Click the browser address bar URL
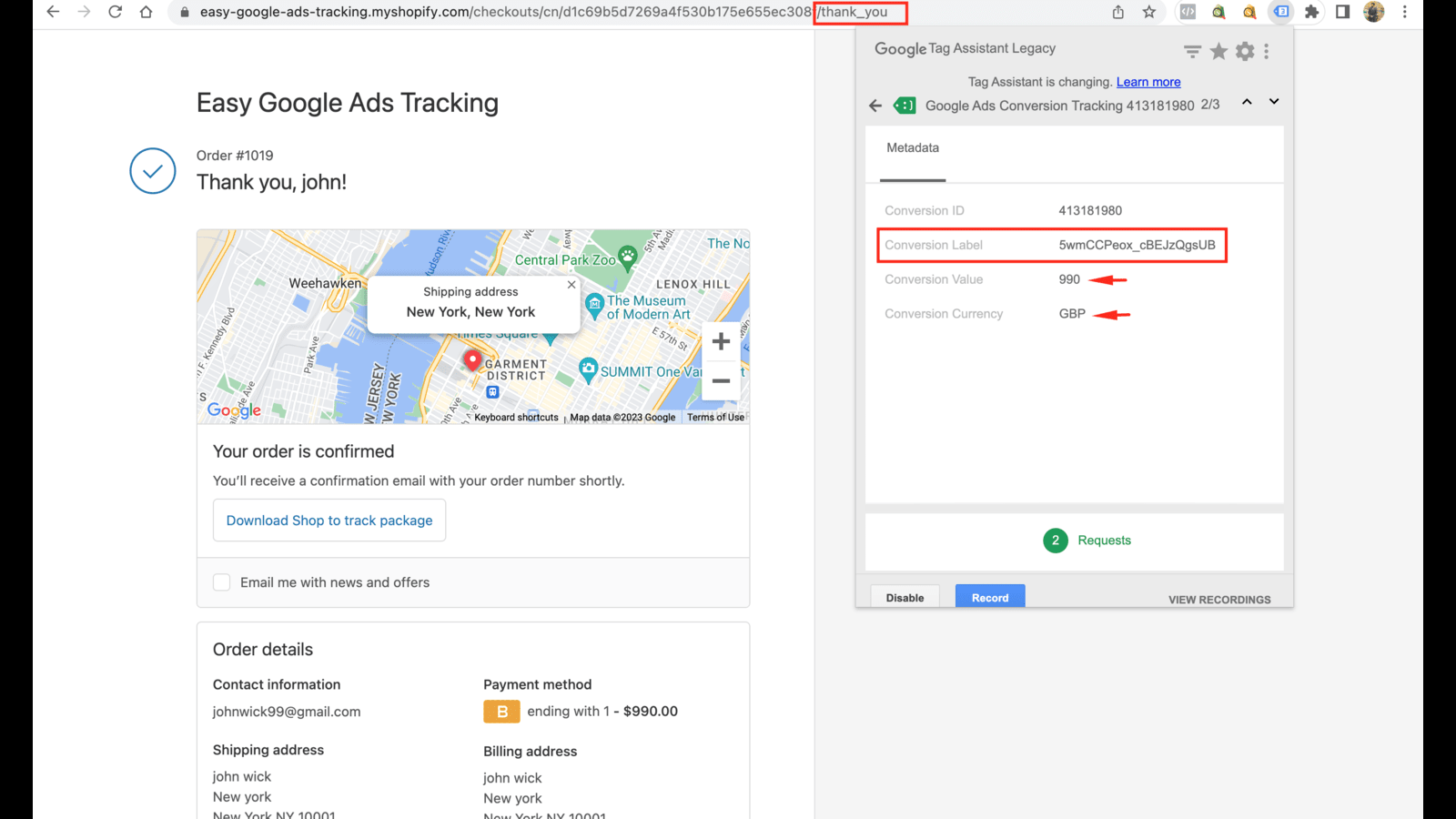Screen dimensions: 1456x819 [x=543, y=12]
